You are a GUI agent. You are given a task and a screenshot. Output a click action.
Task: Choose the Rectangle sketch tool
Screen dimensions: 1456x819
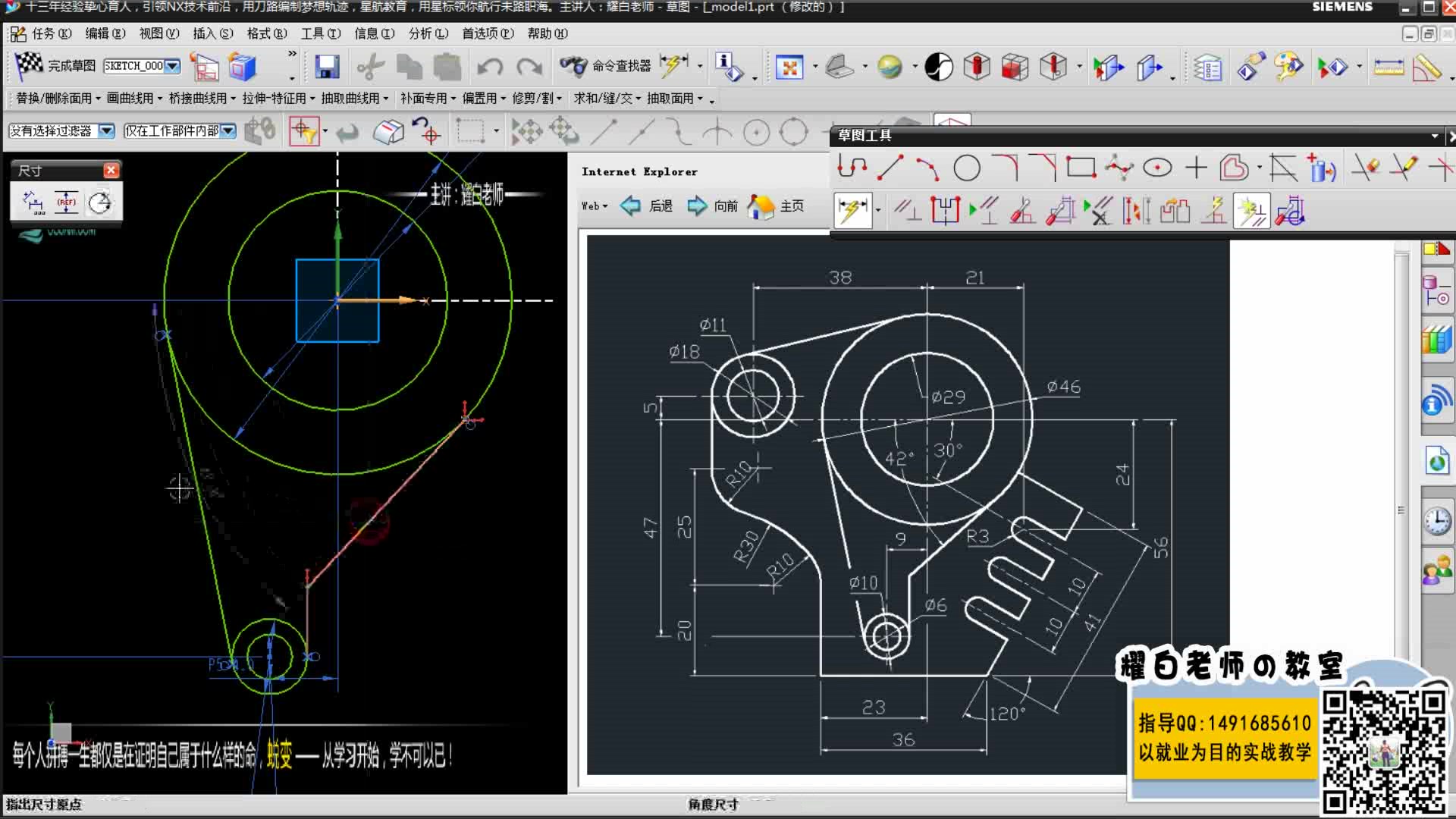(x=1081, y=168)
